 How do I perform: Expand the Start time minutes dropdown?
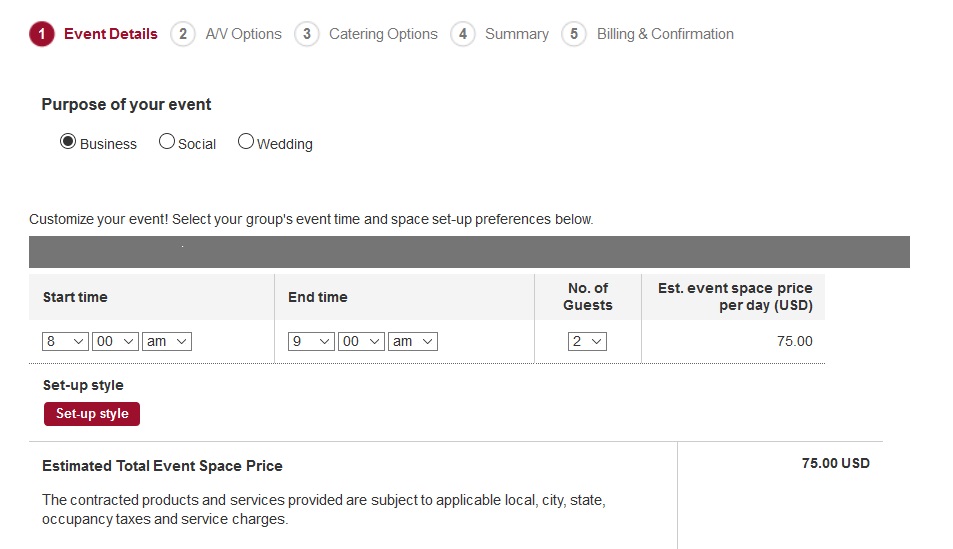[x=115, y=341]
